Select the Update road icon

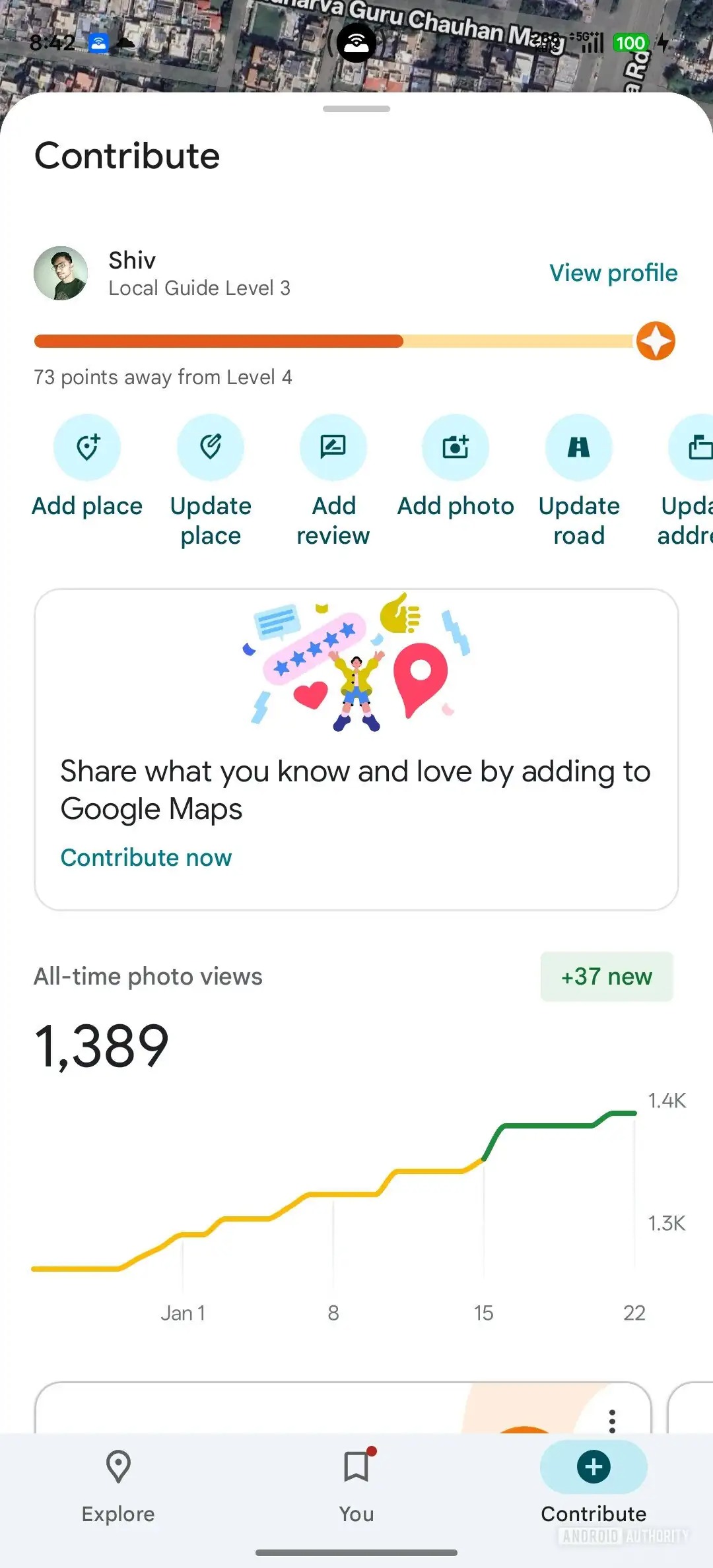(x=579, y=447)
